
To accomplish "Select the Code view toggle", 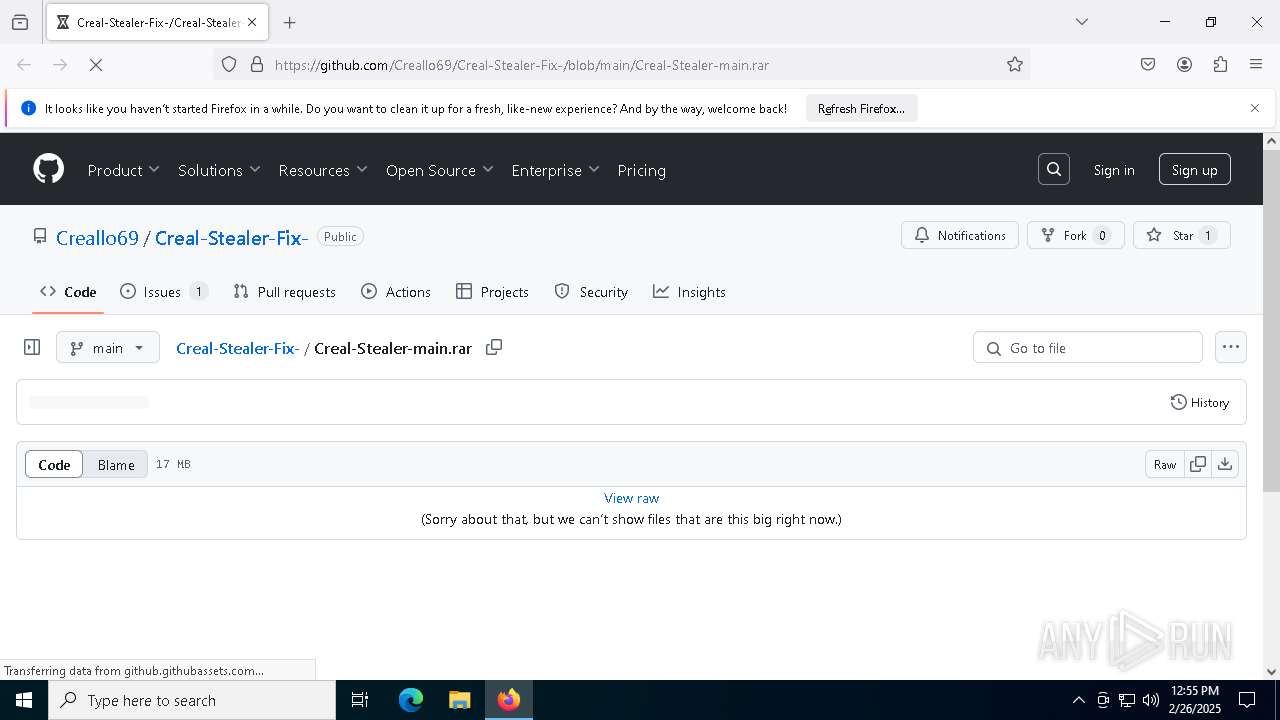I will click(54, 464).
